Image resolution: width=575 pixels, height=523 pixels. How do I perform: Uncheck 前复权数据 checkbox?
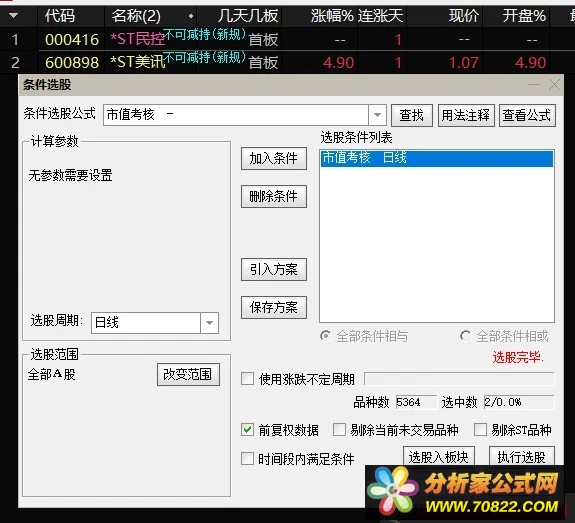point(248,429)
